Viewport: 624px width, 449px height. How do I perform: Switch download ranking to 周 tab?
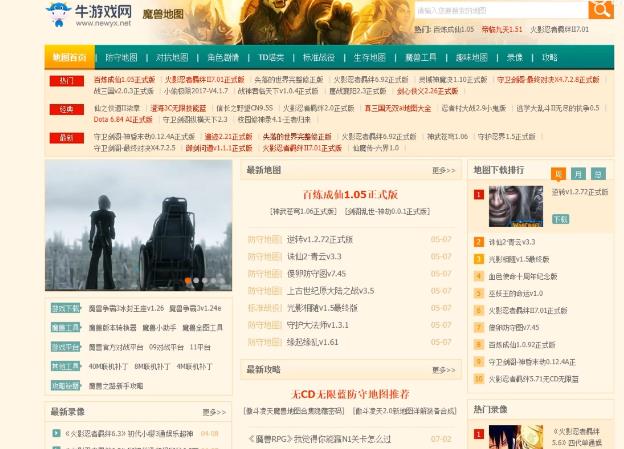[x=558, y=174]
